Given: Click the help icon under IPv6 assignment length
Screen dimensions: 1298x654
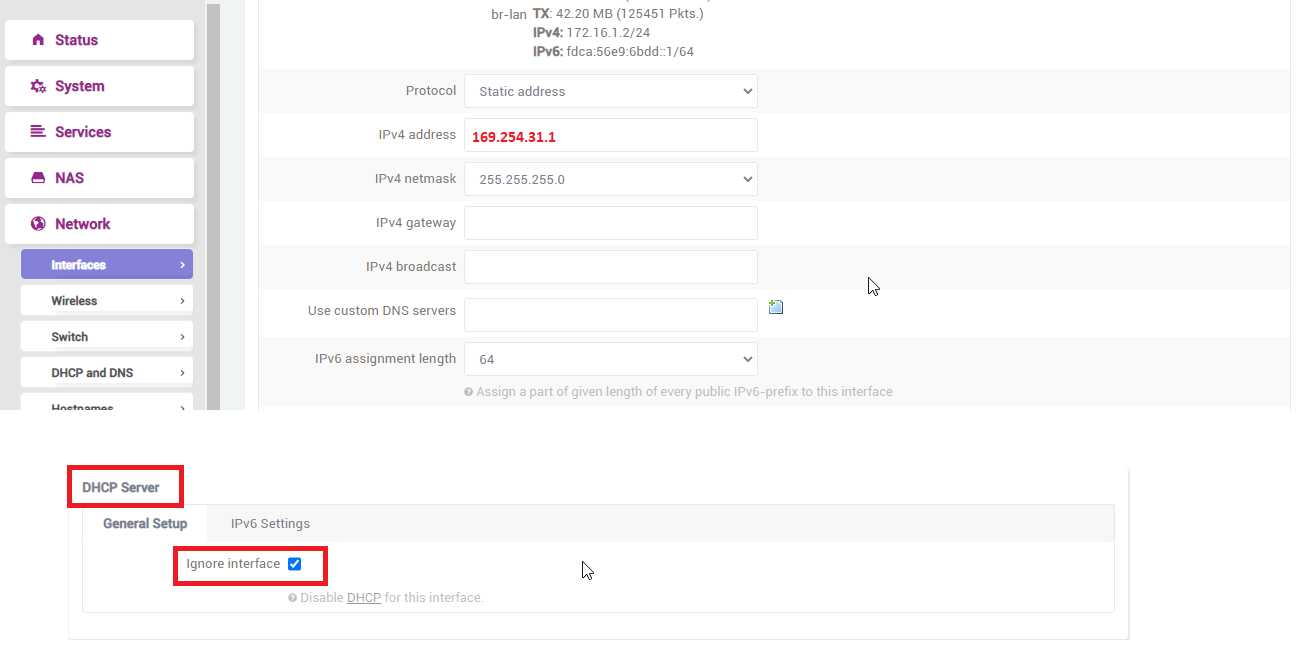Looking at the screenshot, I should 469,392.
